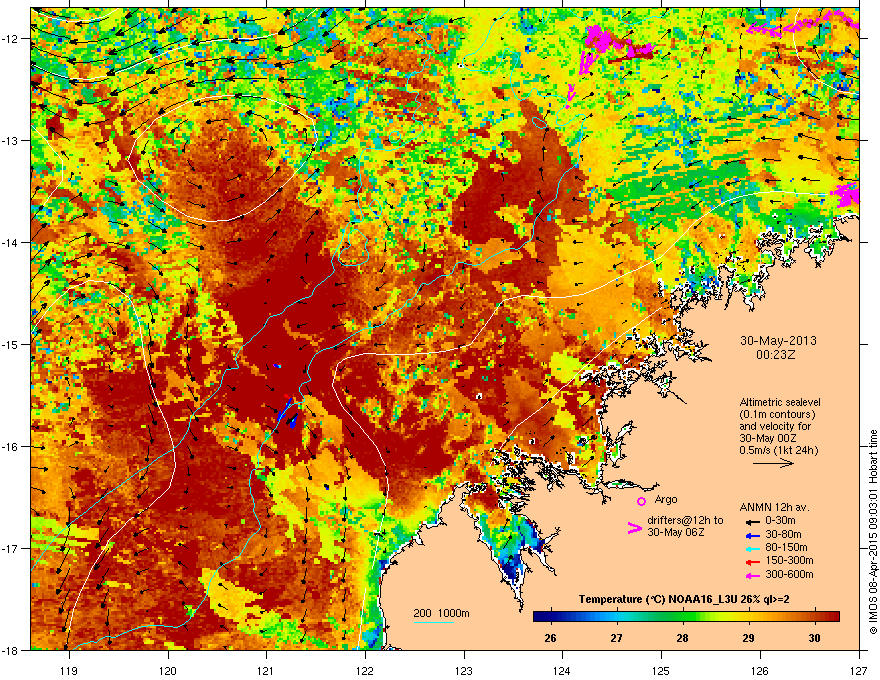Click the blue ANMN mooring arrows near 121°E
The image size is (880, 680).
287,415
